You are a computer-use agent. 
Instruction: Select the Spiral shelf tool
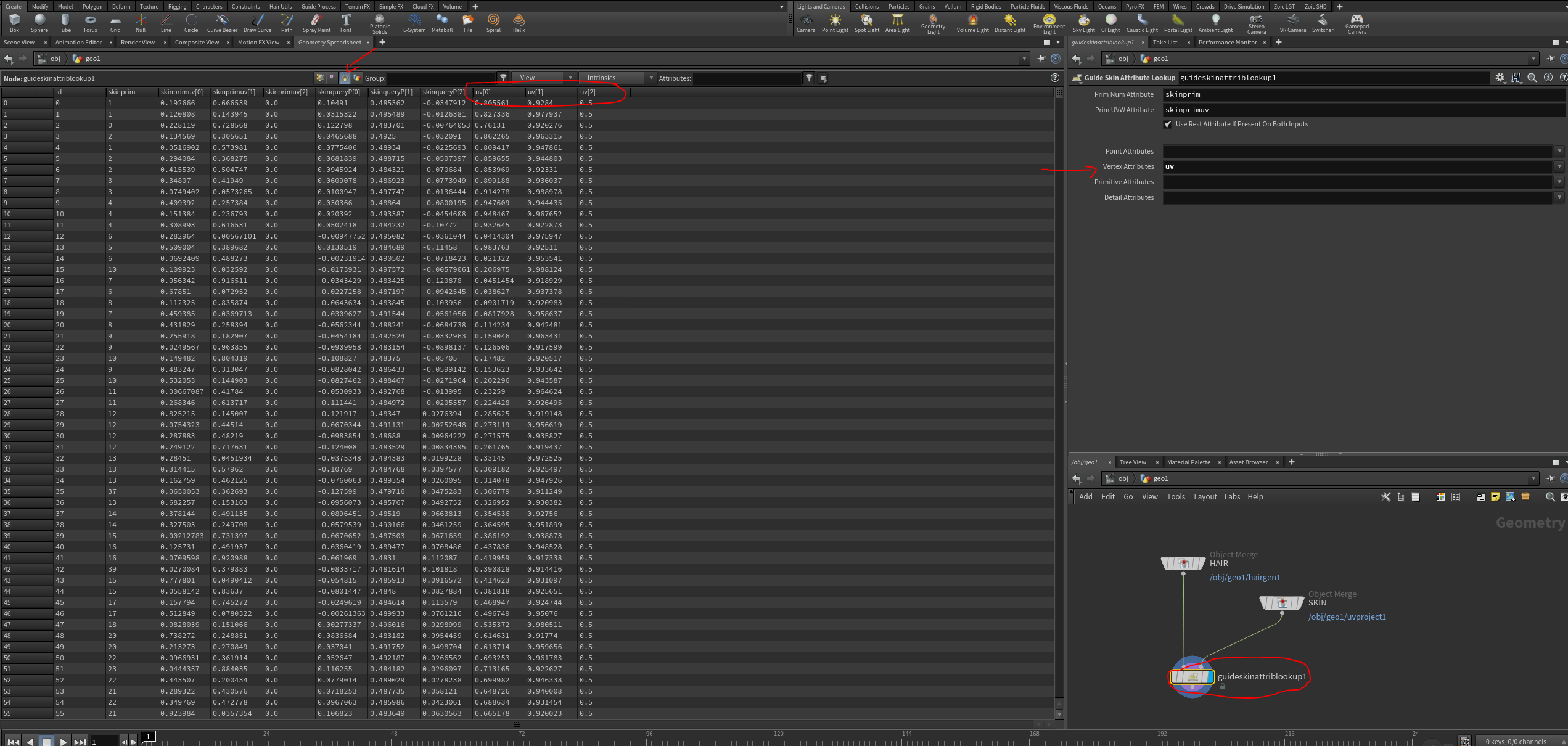(x=493, y=23)
